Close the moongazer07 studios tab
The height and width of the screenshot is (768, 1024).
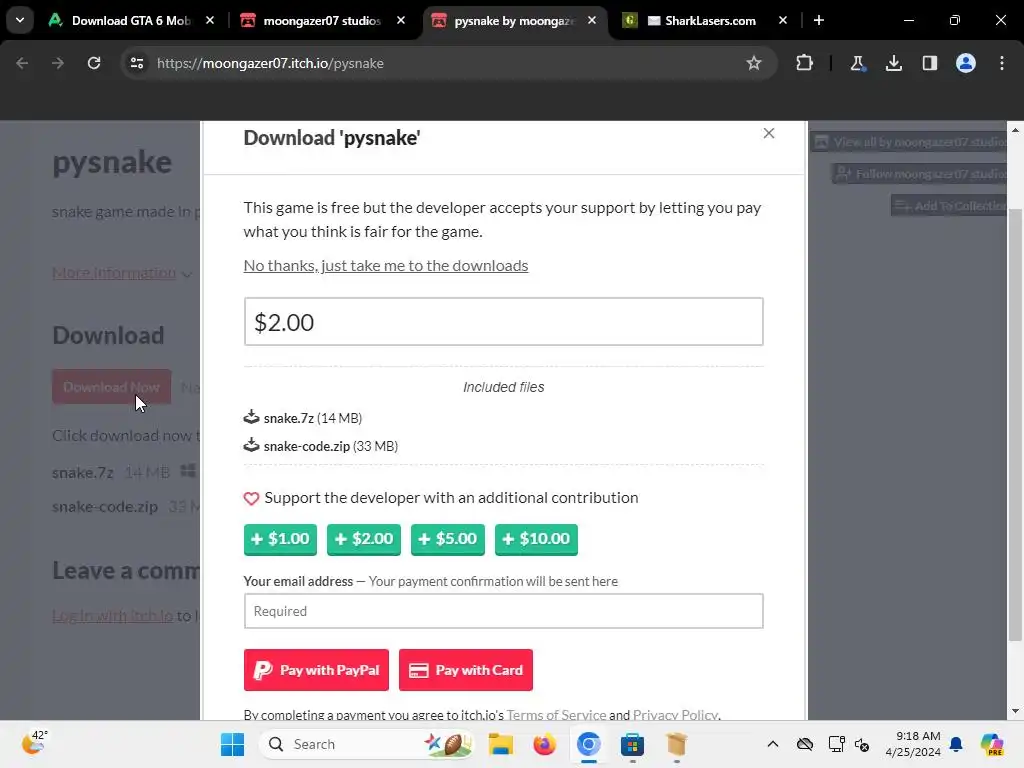[x=401, y=21]
